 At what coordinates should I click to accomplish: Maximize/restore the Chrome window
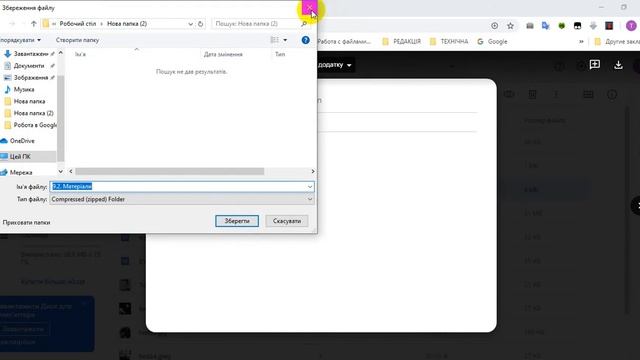[x=624, y=7]
